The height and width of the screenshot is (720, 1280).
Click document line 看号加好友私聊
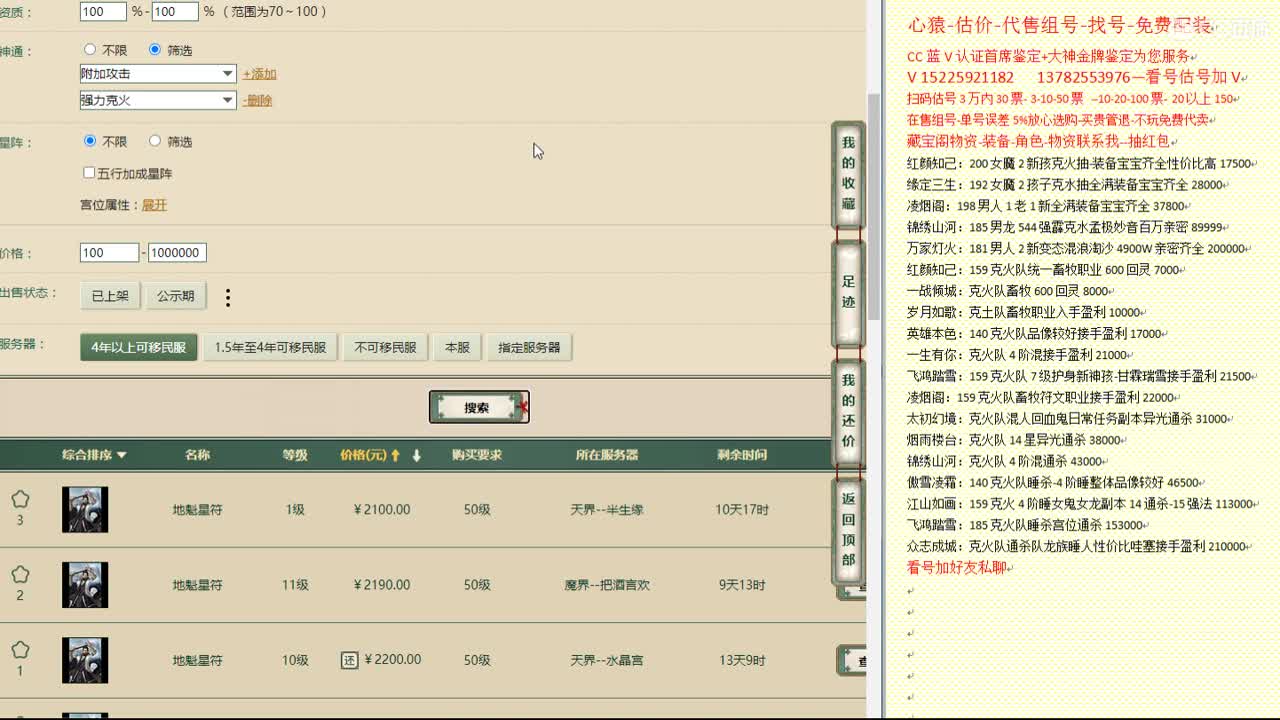[957, 567]
